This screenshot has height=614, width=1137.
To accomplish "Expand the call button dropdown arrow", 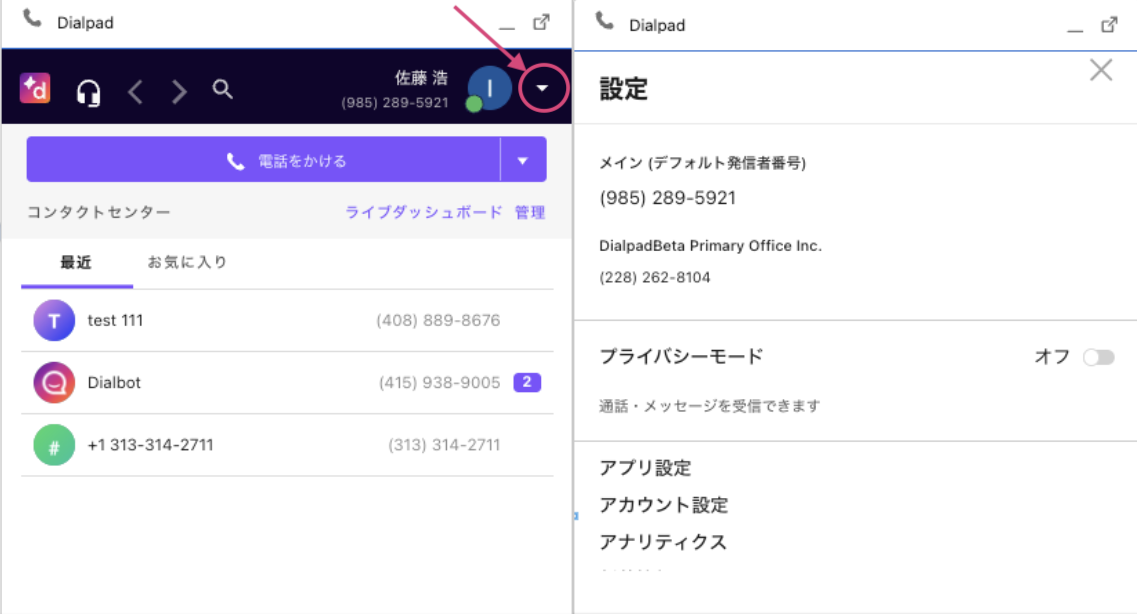I will coord(522,160).
